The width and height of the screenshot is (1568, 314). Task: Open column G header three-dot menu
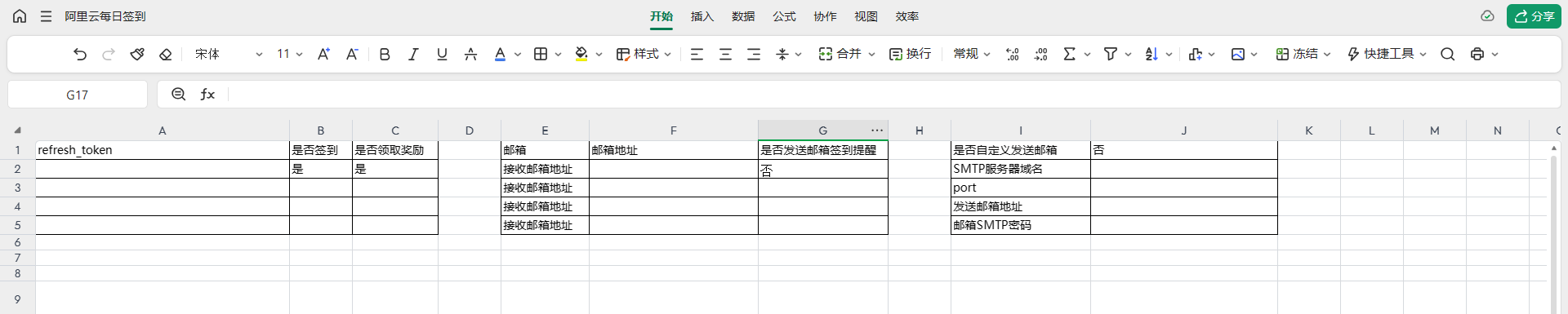click(x=877, y=130)
